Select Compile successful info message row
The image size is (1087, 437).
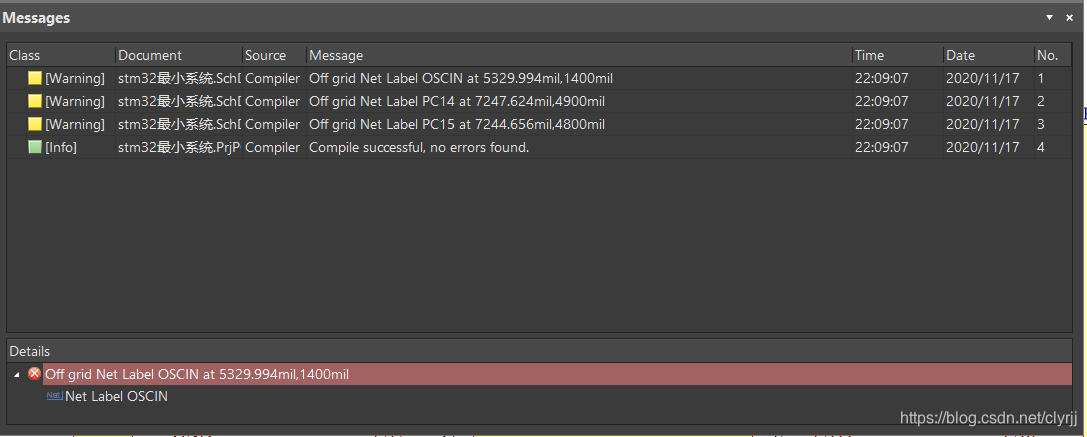(418, 147)
